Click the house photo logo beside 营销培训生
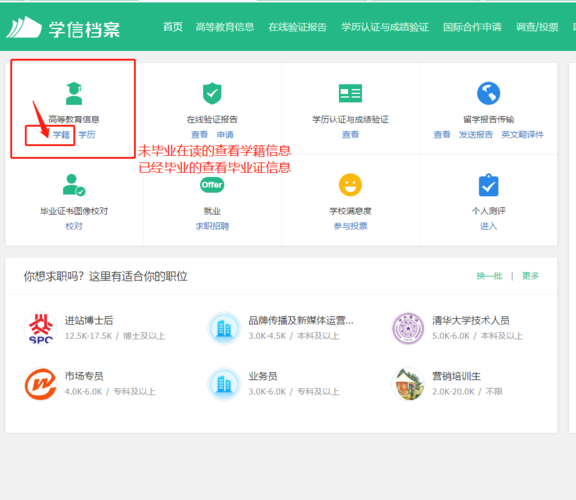The width and height of the screenshot is (576, 500). coord(408,384)
